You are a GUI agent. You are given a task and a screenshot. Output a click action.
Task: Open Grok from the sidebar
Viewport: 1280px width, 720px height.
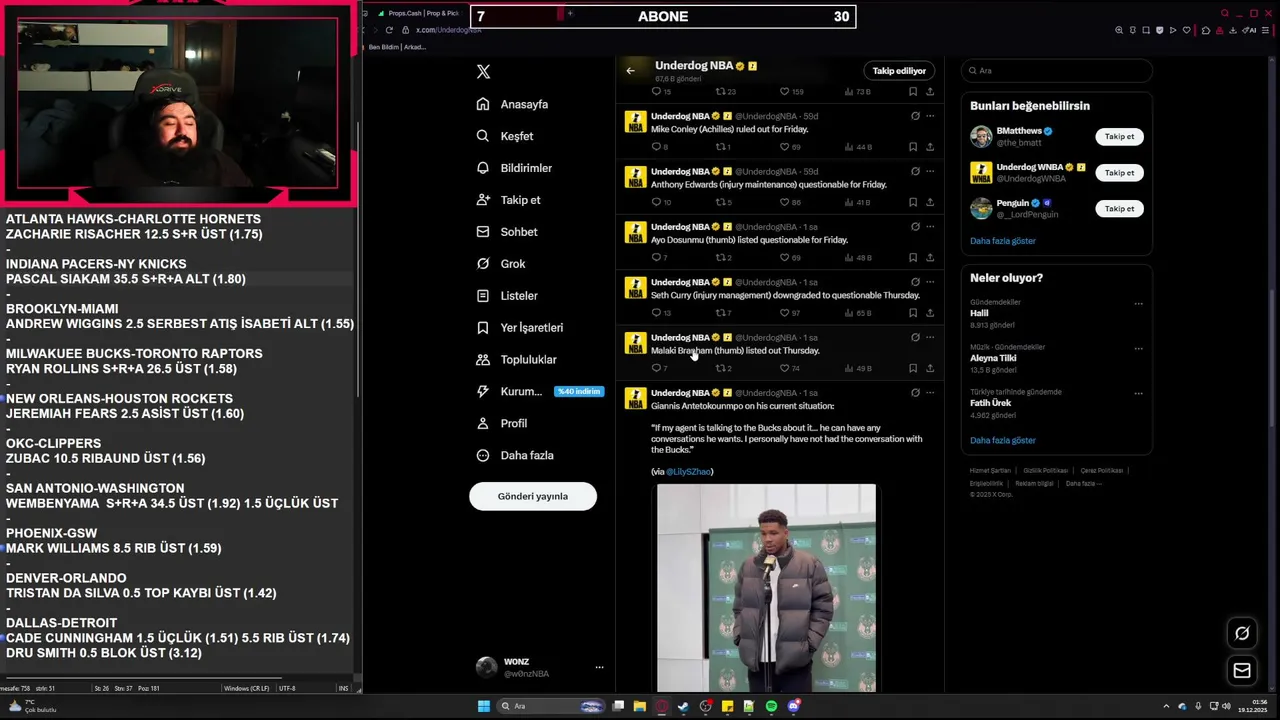500,264
